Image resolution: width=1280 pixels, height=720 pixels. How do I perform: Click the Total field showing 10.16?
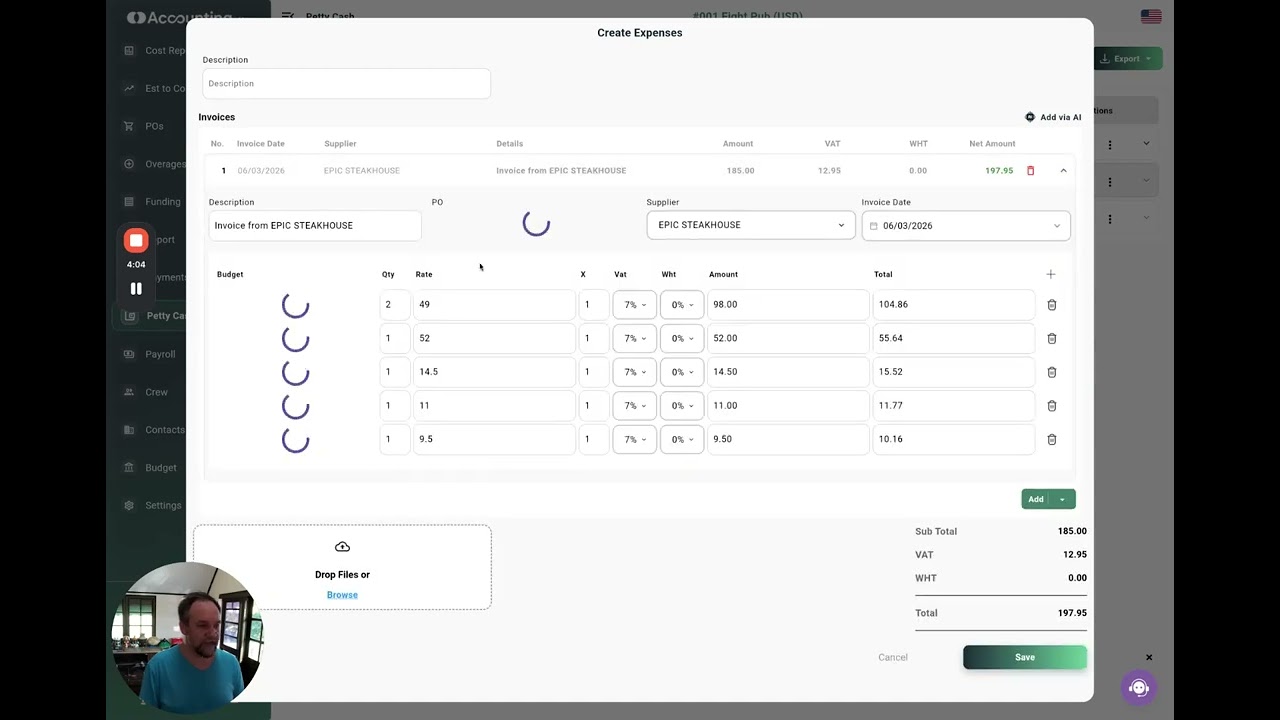click(x=954, y=439)
